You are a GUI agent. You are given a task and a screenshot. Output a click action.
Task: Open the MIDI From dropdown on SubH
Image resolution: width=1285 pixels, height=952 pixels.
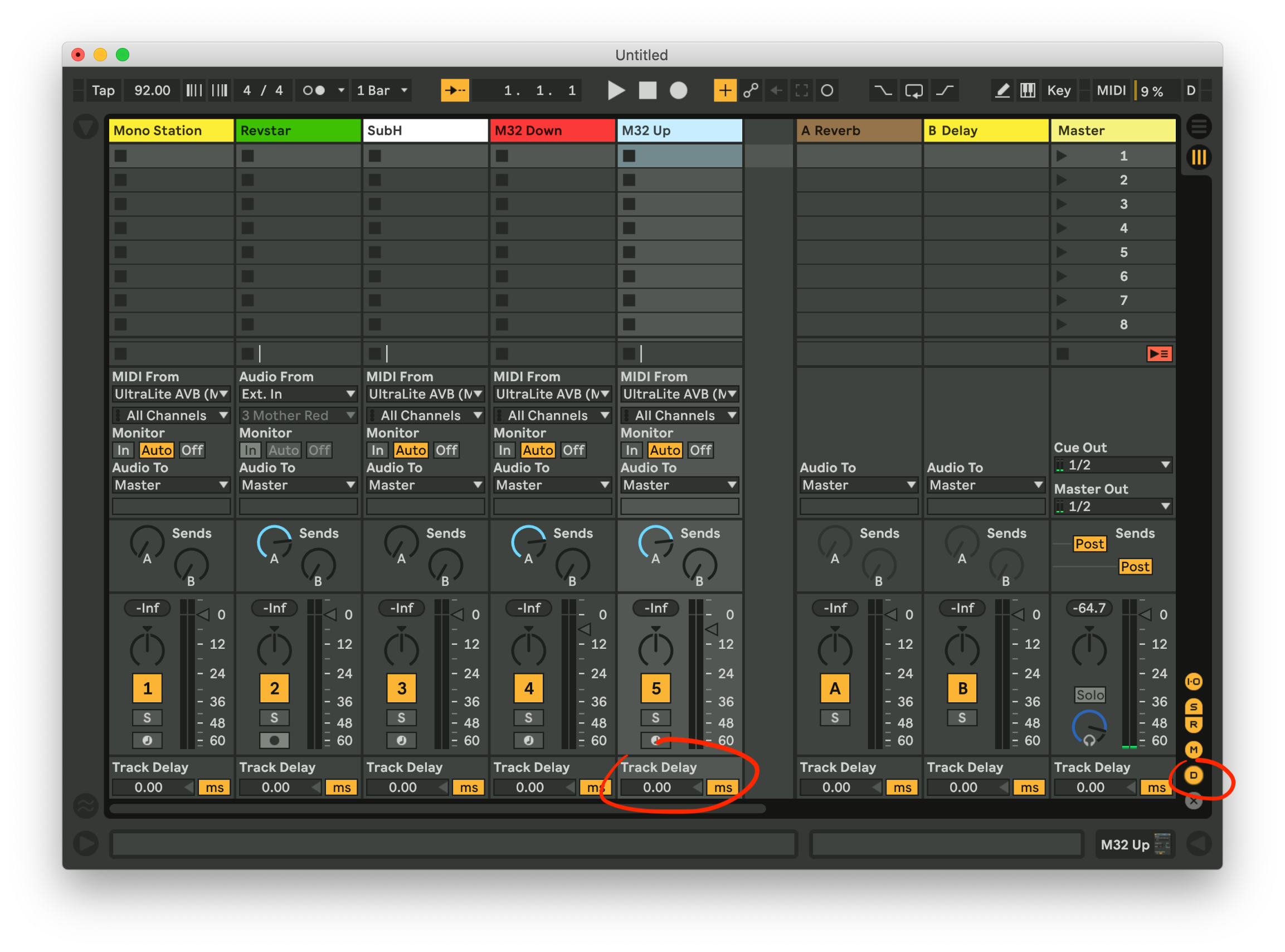coord(425,394)
